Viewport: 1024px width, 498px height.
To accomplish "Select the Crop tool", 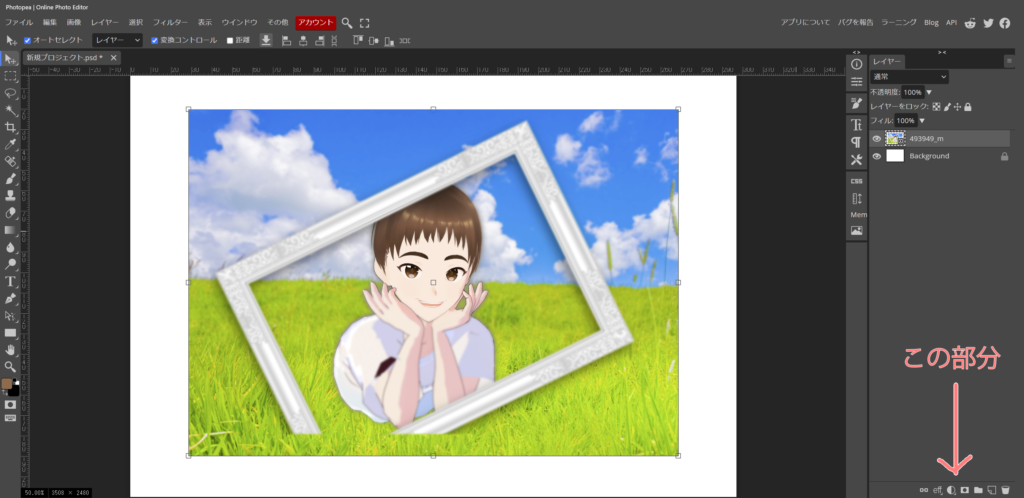I will (x=10, y=127).
